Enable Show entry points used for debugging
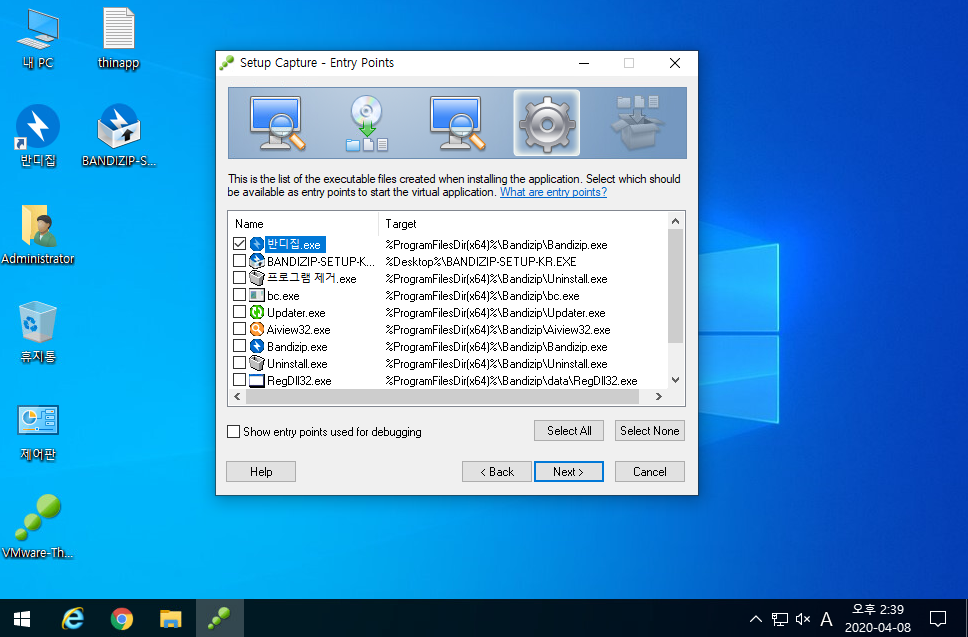 coord(233,431)
